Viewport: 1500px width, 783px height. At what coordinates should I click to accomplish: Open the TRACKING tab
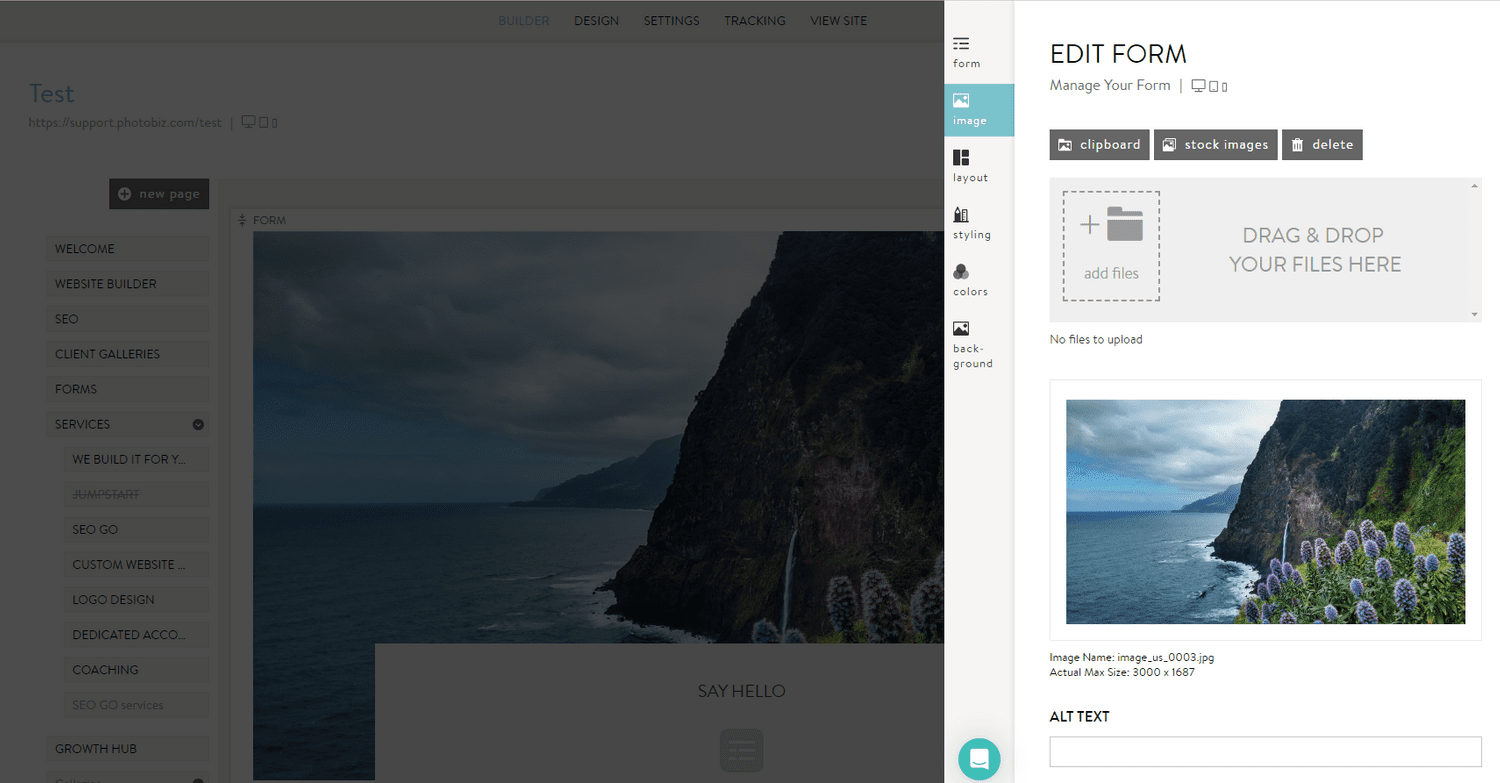[754, 20]
